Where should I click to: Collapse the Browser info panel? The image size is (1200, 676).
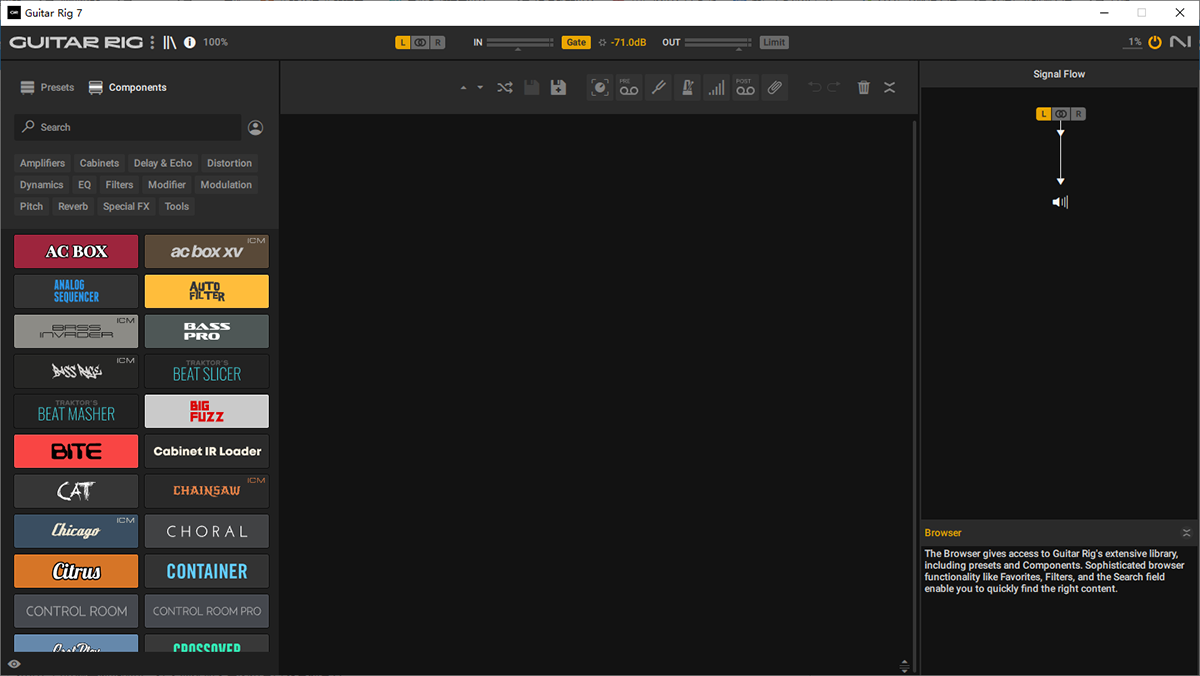[x=1187, y=533]
